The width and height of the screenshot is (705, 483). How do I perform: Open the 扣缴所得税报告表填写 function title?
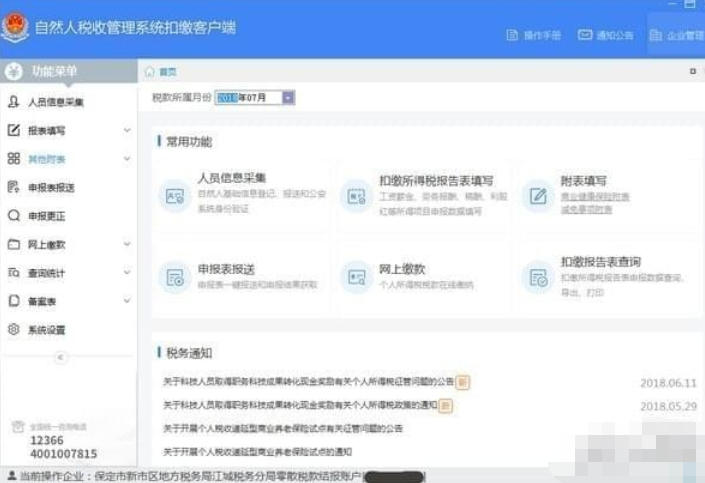pos(436,181)
